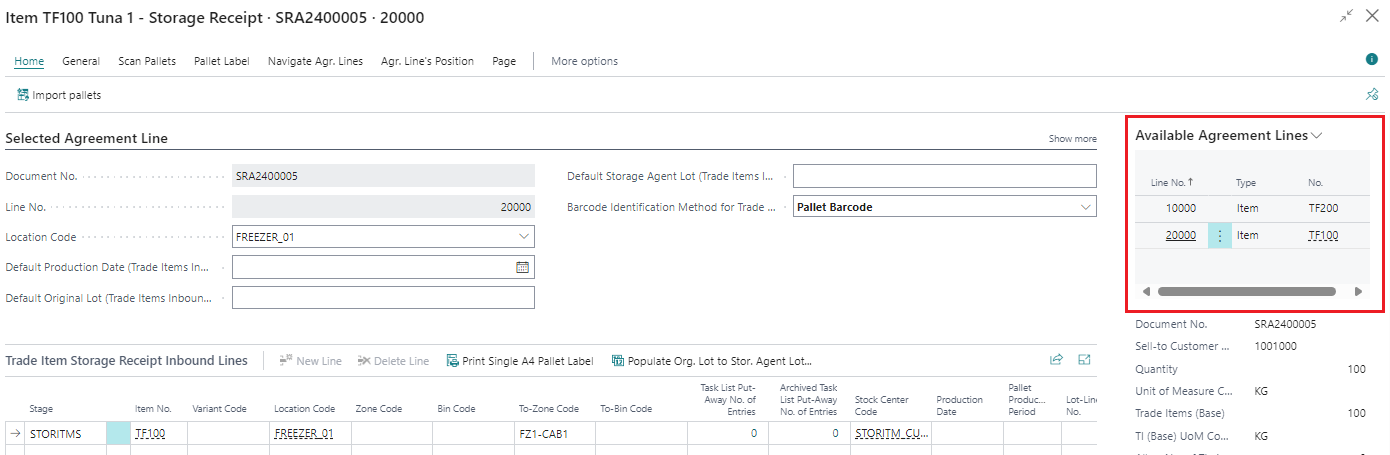Click the info icon at top right
Image resolution: width=1390 pixels, height=455 pixels.
[1372, 60]
